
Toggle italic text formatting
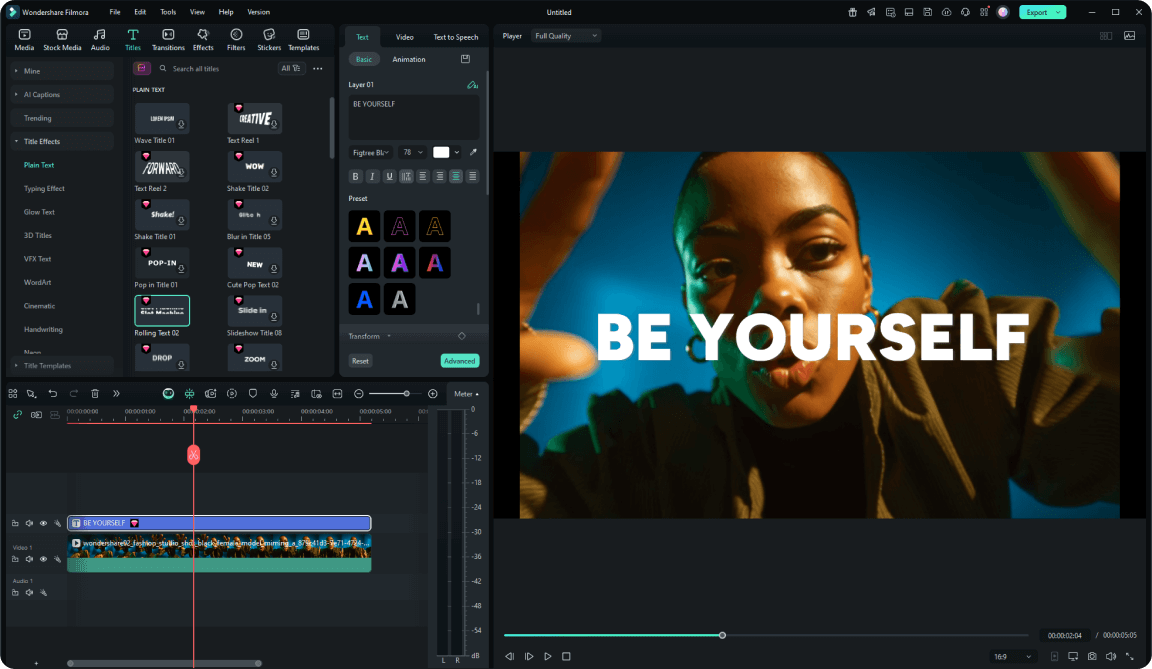tap(372, 176)
